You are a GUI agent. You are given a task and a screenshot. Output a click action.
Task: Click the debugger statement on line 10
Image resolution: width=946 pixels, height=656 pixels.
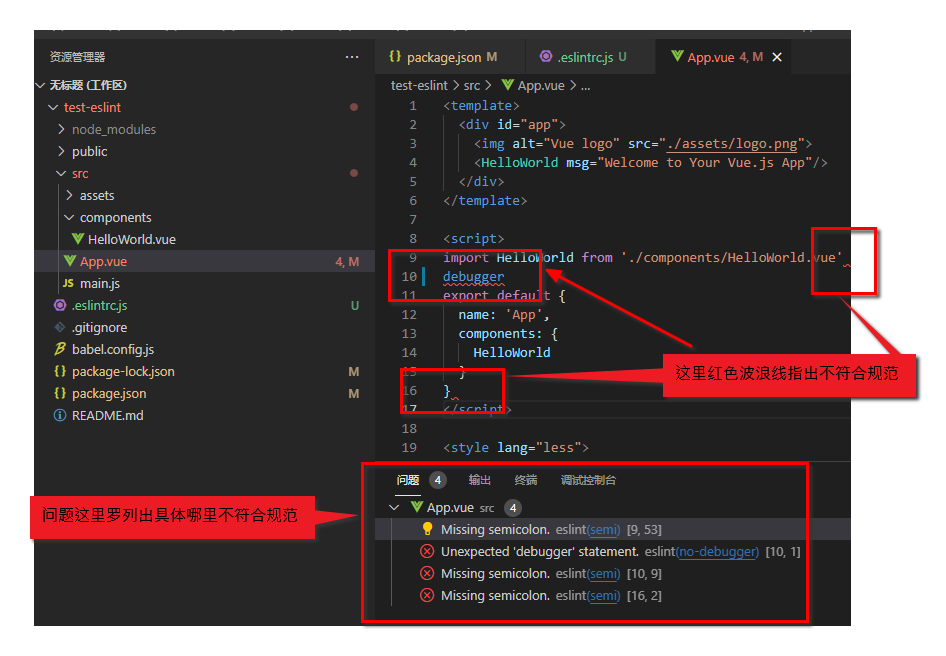(x=474, y=276)
